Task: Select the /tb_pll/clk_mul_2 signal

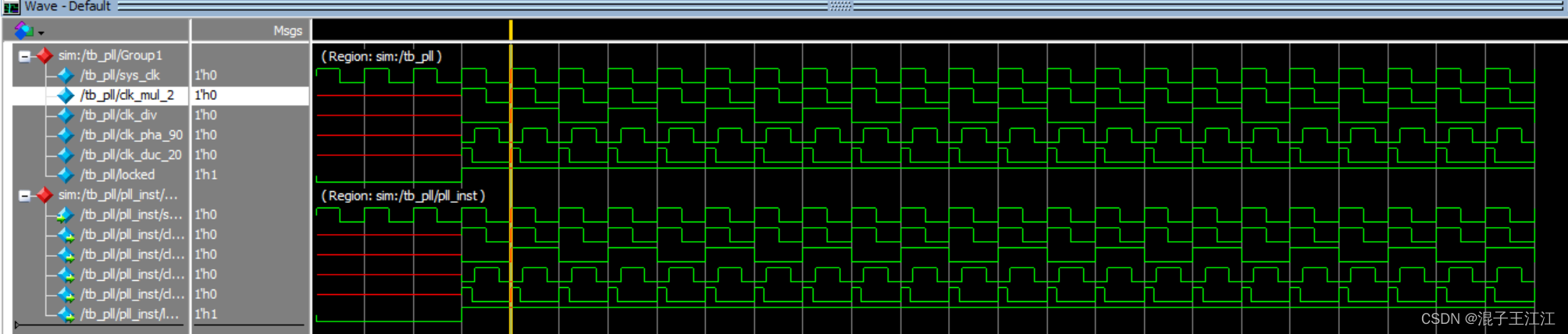Action: click(127, 95)
